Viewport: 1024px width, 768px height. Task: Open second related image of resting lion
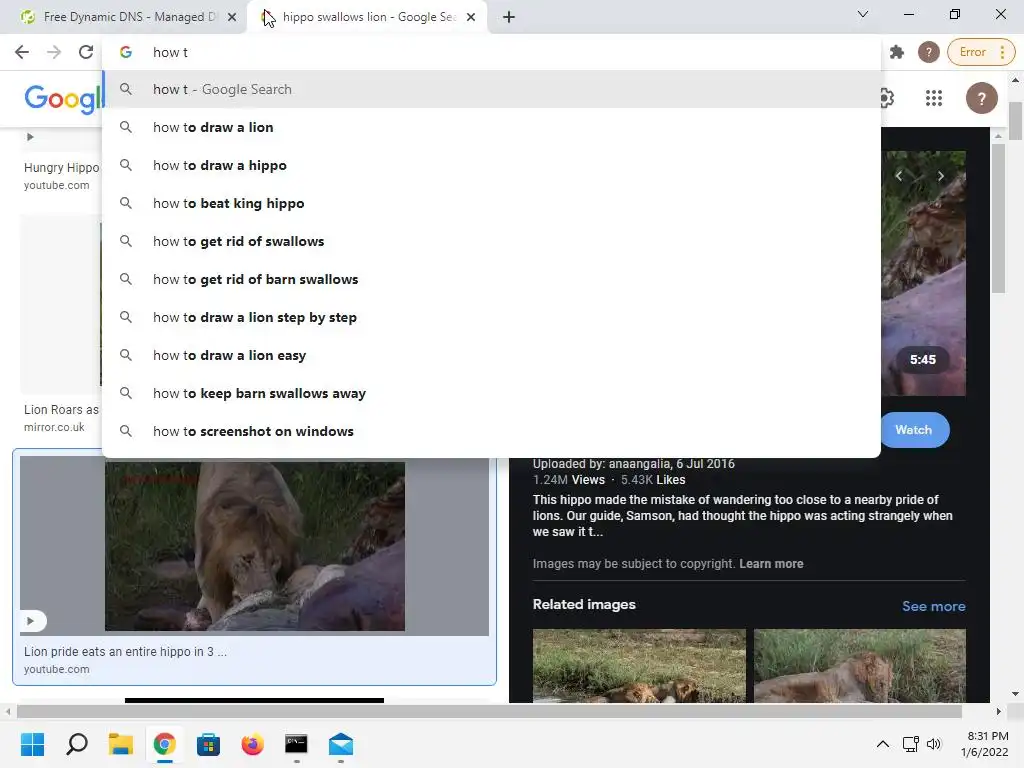859,665
